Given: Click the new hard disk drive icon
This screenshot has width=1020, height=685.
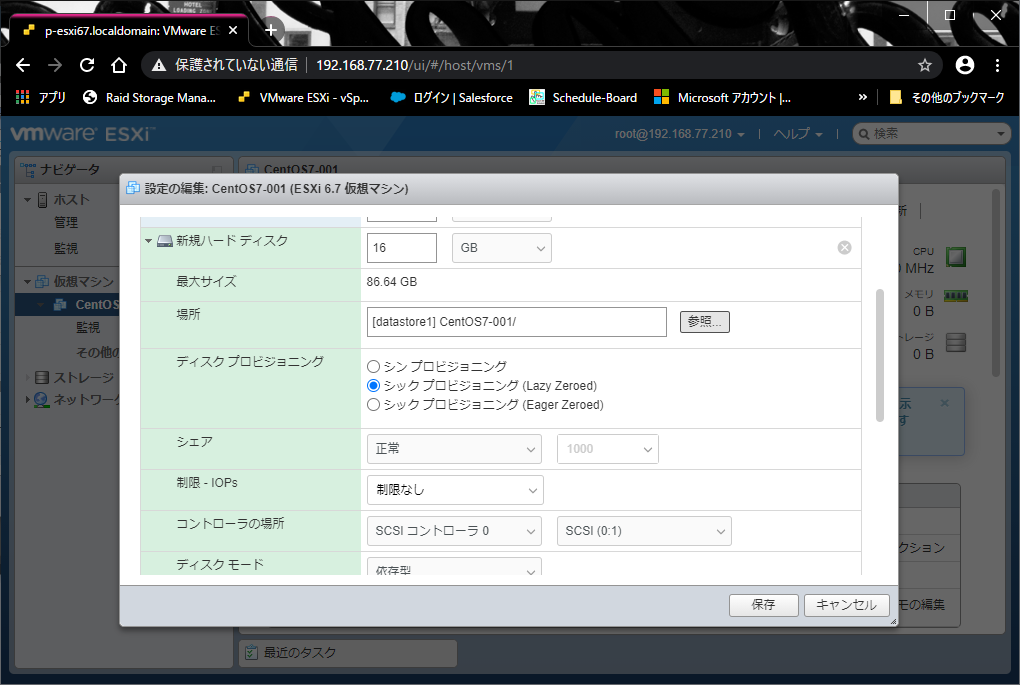Looking at the screenshot, I should tap(165, 241).
